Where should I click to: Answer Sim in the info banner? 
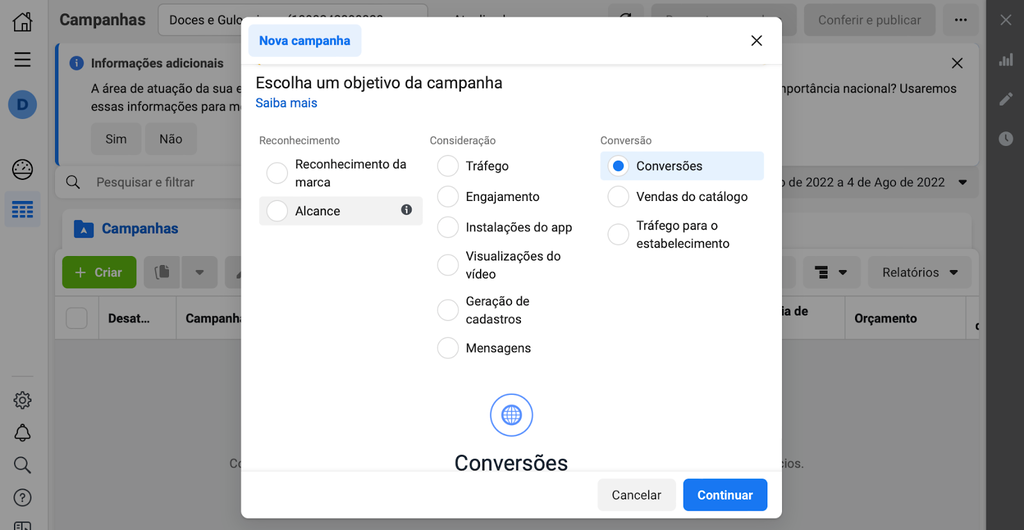coord(116,139)
